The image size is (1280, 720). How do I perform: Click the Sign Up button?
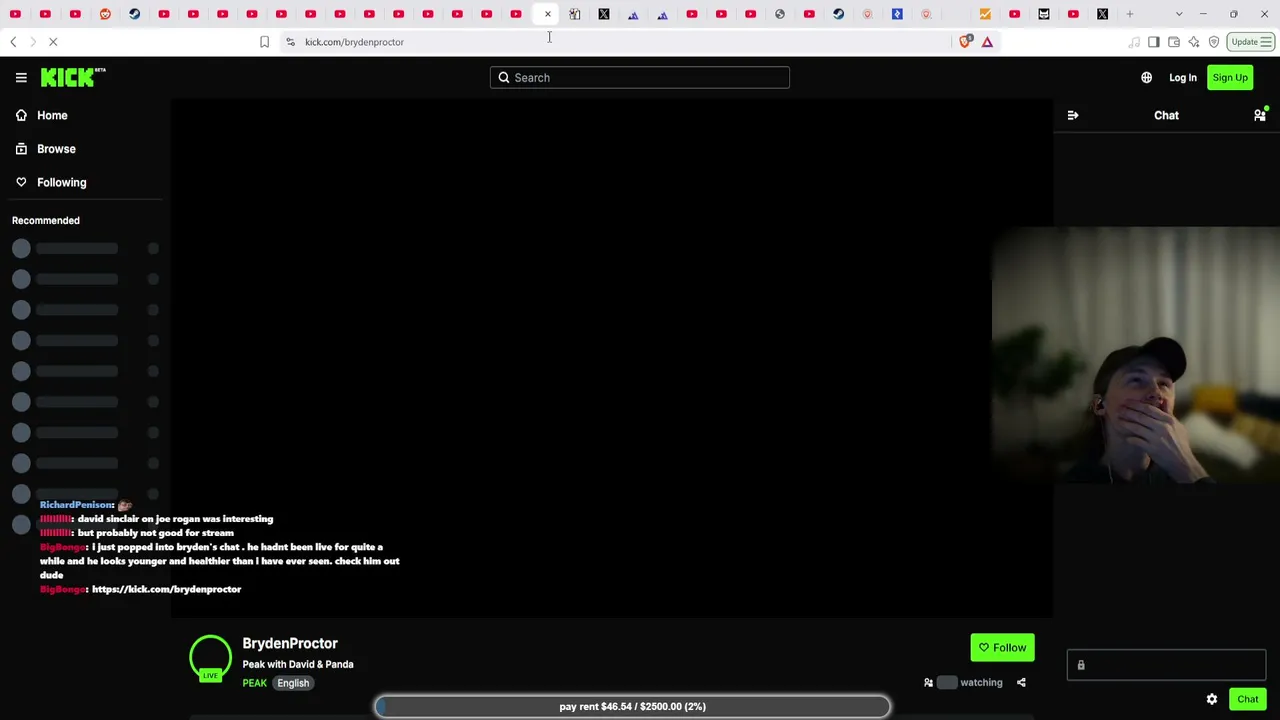tap(1230, 78)
